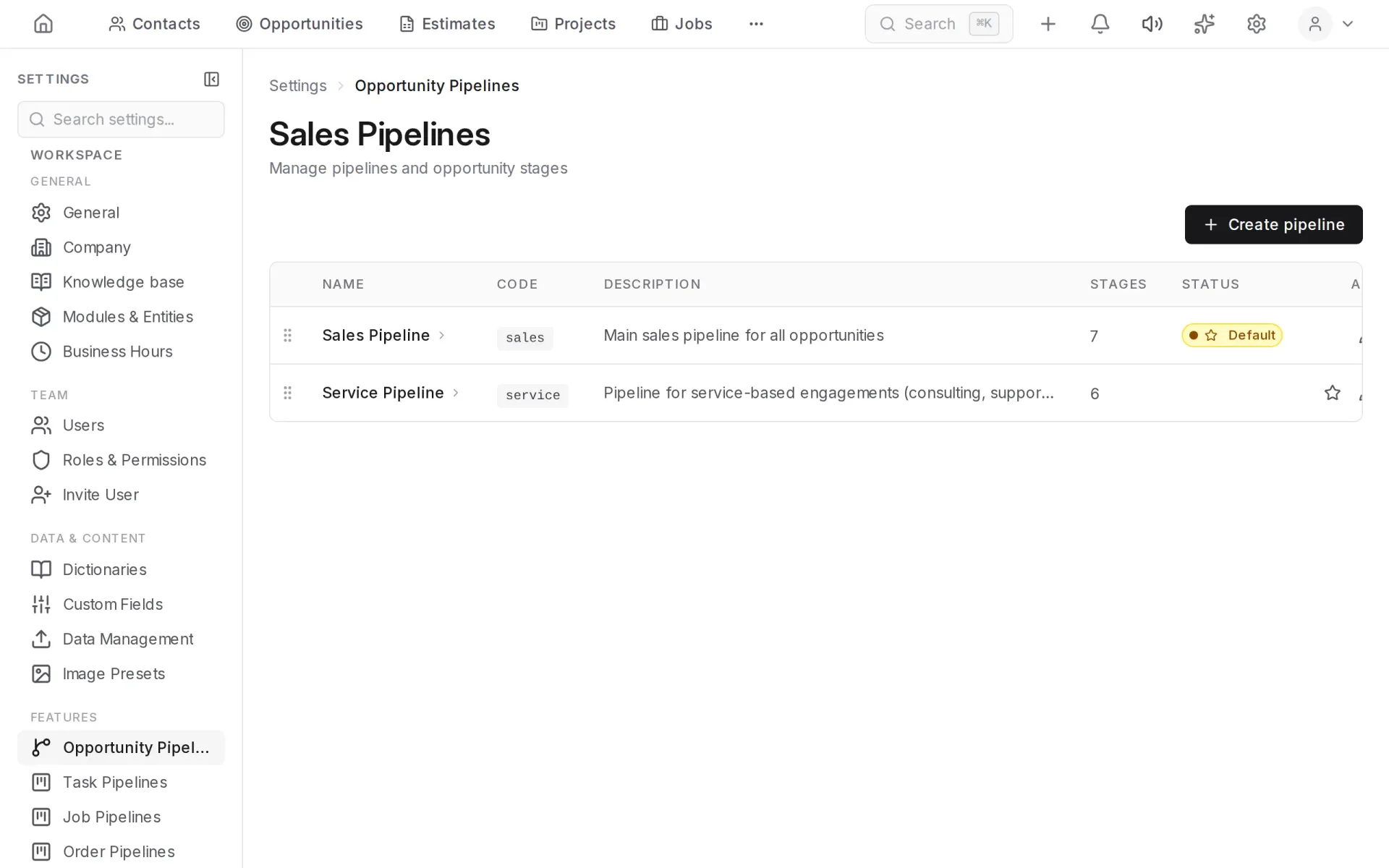The width and height of the screenshot is (1389, 868).
Task: Open Contacts in top navigation
Action: pyautogui.click(x=154, y=24)
